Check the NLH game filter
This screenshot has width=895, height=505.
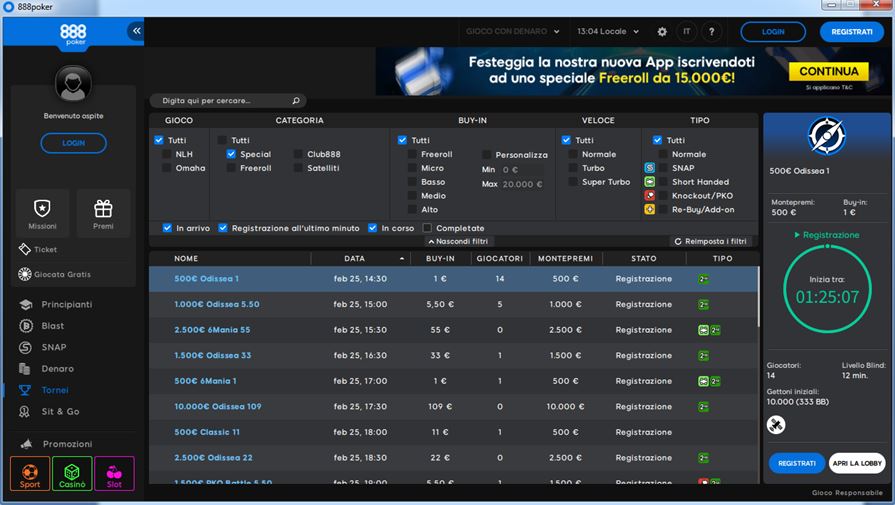coord(167,154)
